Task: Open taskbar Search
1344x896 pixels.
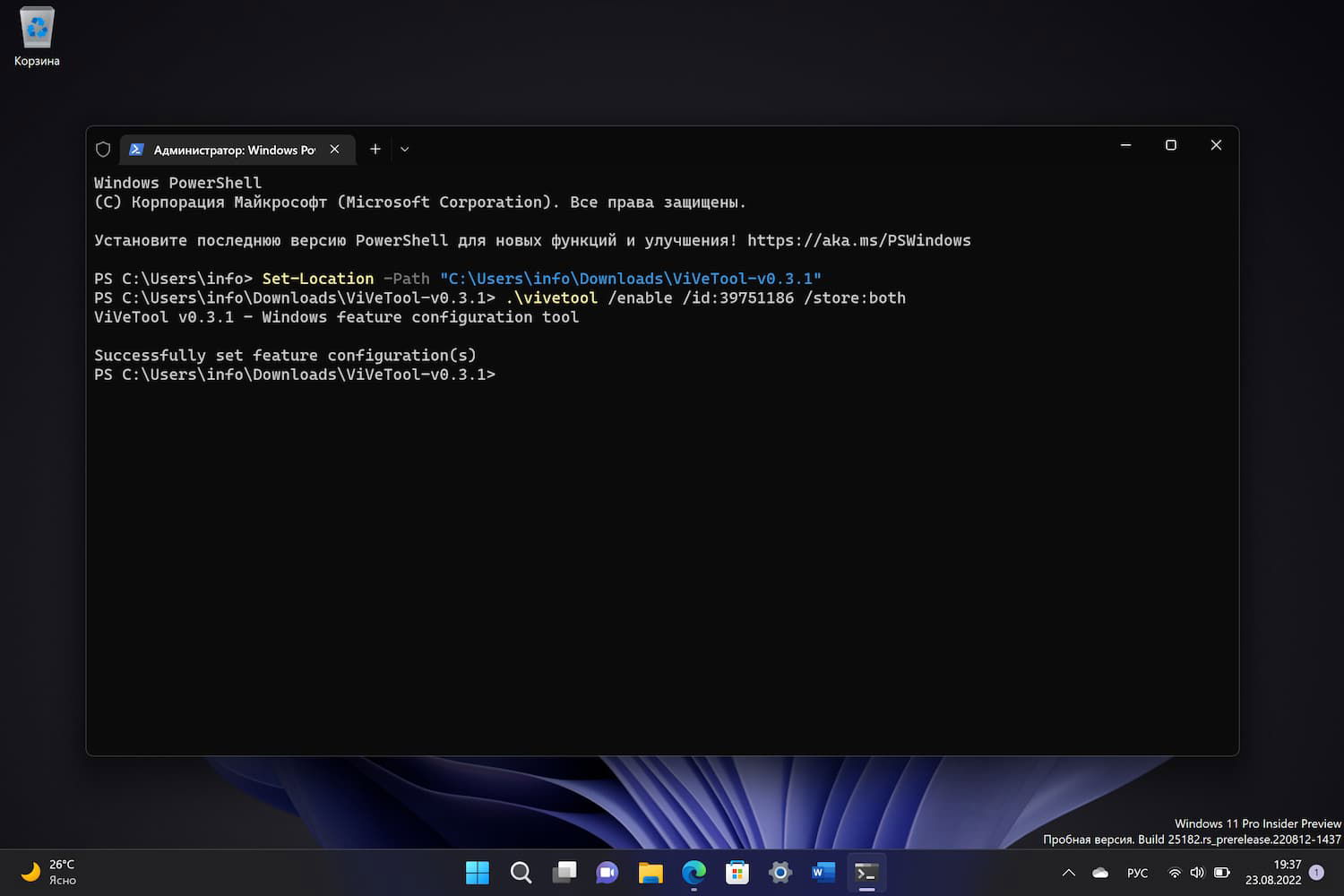Action: pyautogui.click(x=521, y=873)
